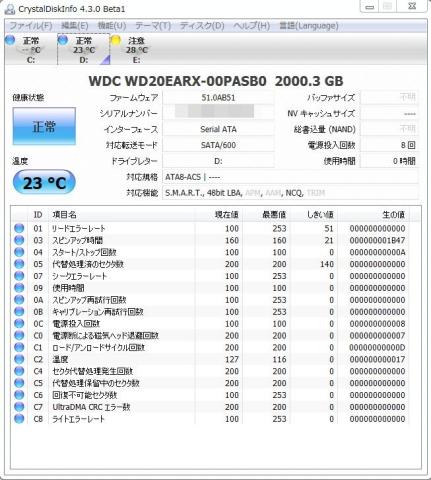The width and height of the screenshot is (431, 480).
Task: Minimize the CrystalDiskInfo window
Action: click(x=369, y=7)
